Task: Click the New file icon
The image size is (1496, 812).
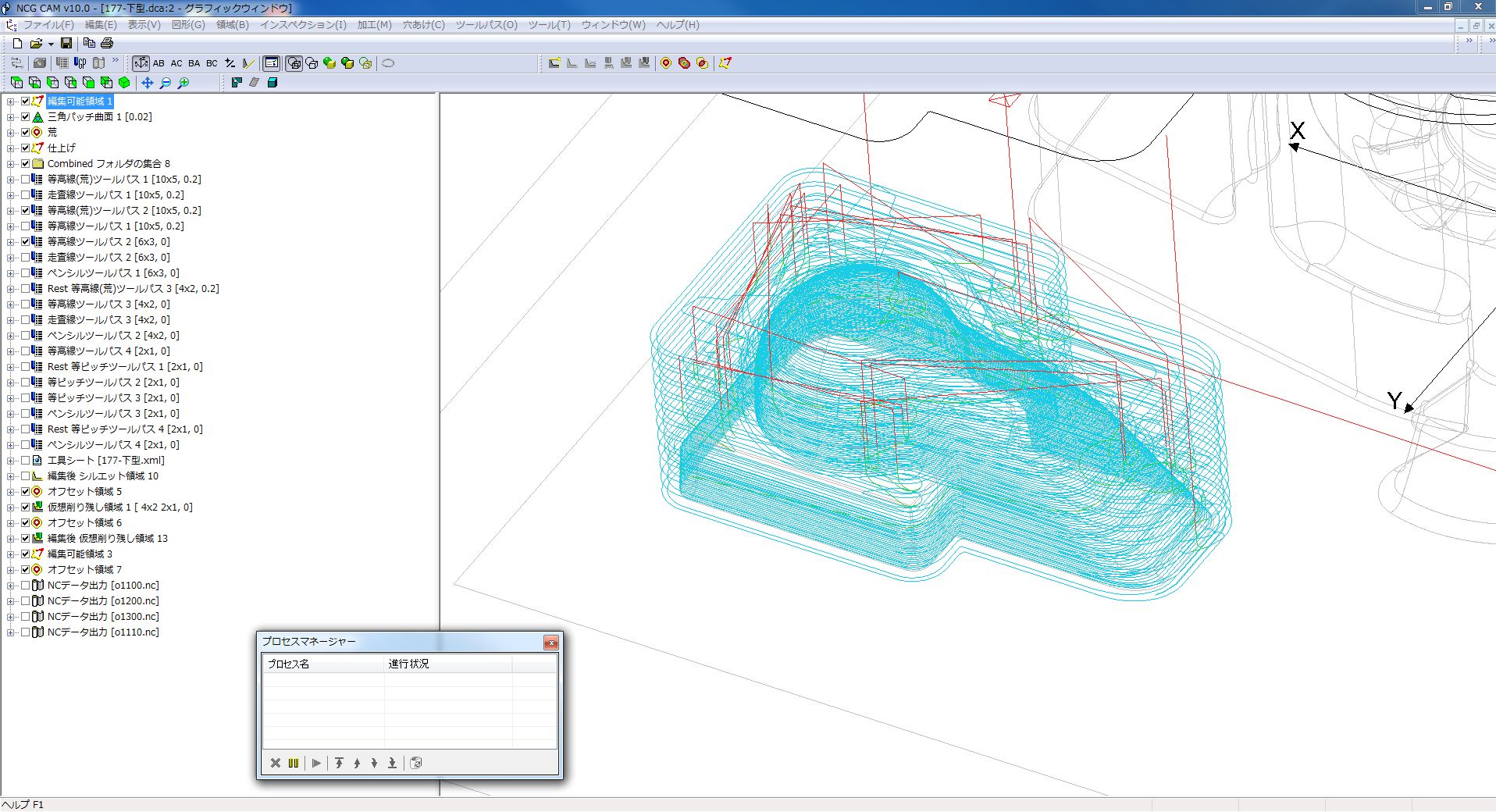Action: [17, 44]
